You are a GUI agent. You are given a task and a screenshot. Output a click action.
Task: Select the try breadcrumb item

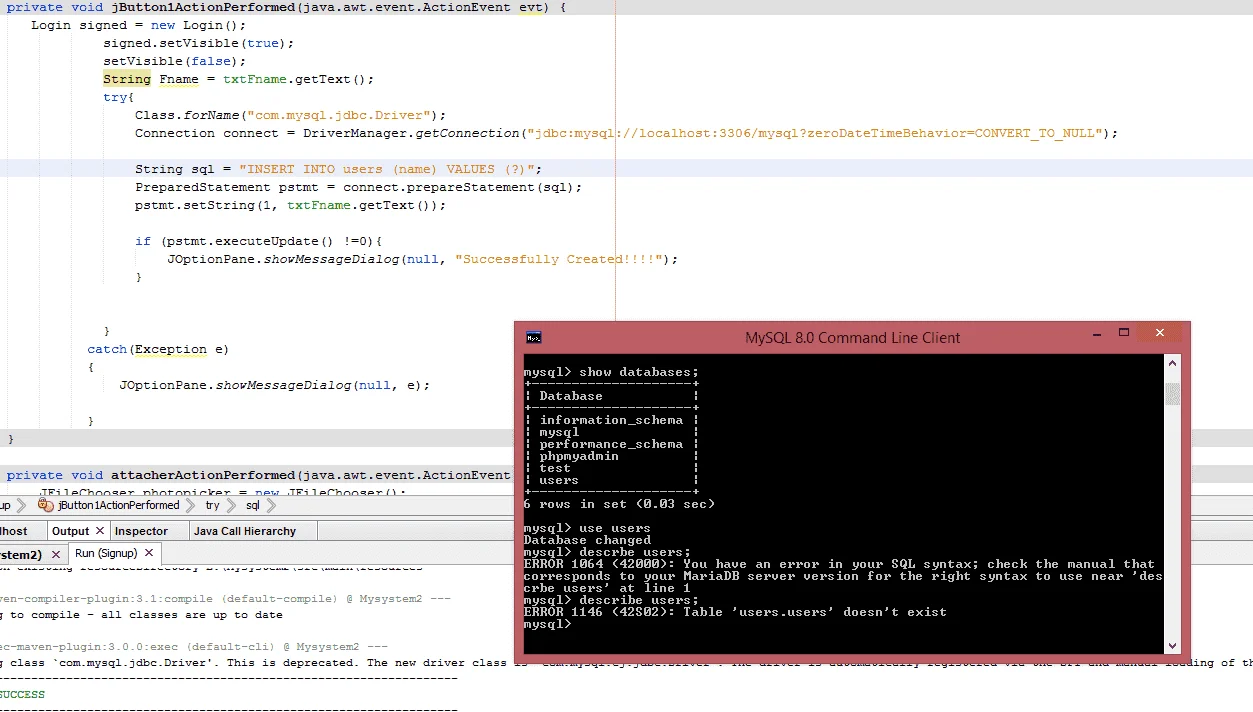point(213,506)
